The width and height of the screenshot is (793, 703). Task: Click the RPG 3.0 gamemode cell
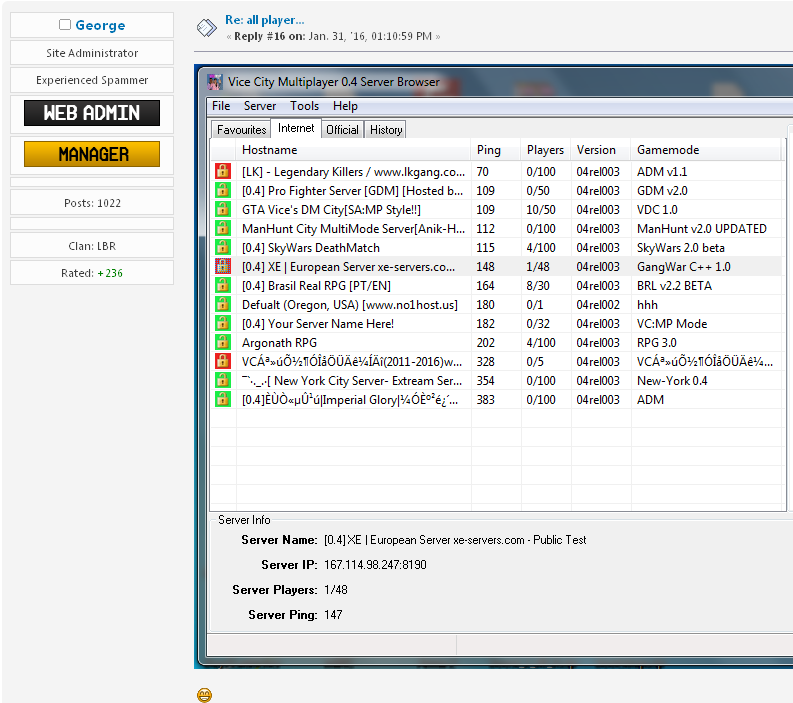656,343
